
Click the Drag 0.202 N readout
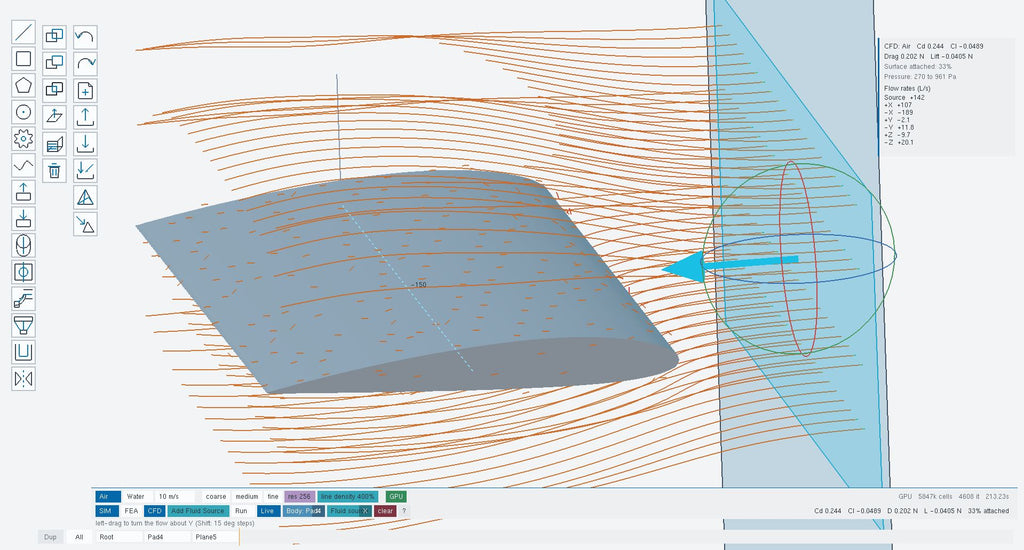coord(904,57)
